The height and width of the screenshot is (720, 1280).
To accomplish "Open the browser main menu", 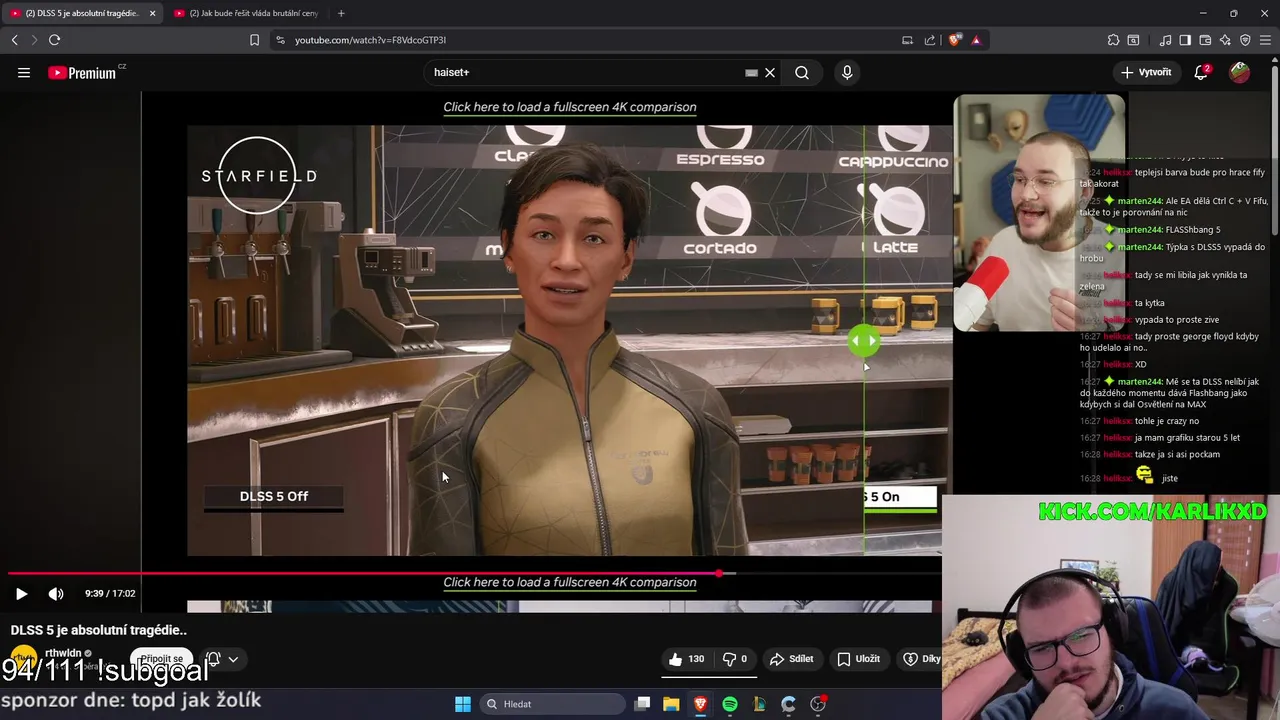I will (1265, 40).
